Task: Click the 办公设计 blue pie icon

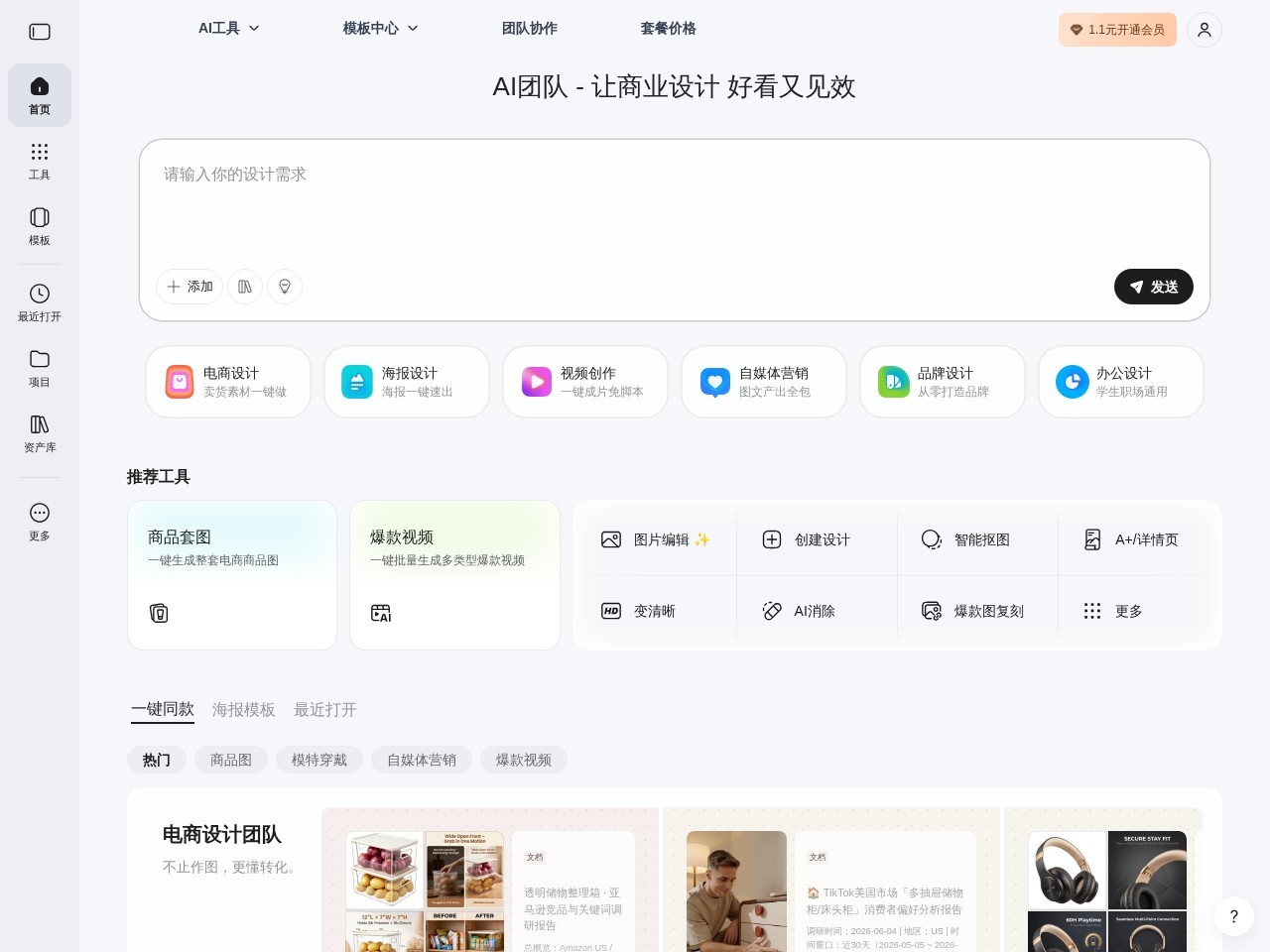Action: point(1073,382)
